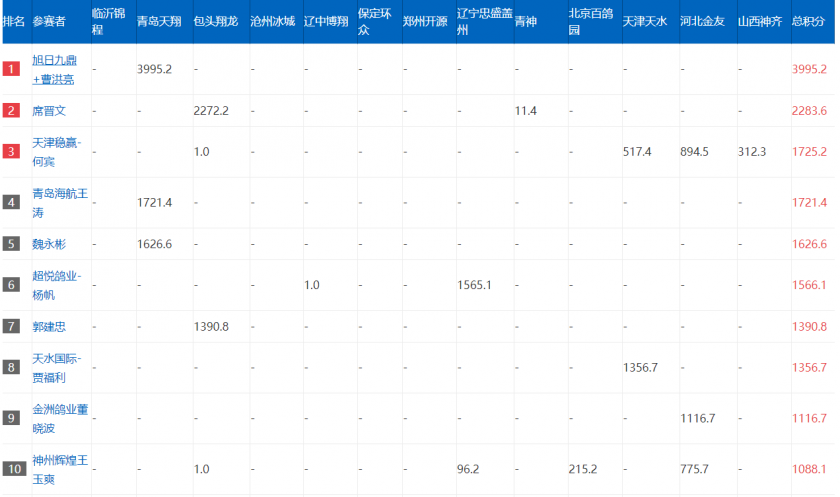The width and height of the screenshot is (840, 497).
Task: Select the 11.4 score under 青神
Action: point(526,111)
